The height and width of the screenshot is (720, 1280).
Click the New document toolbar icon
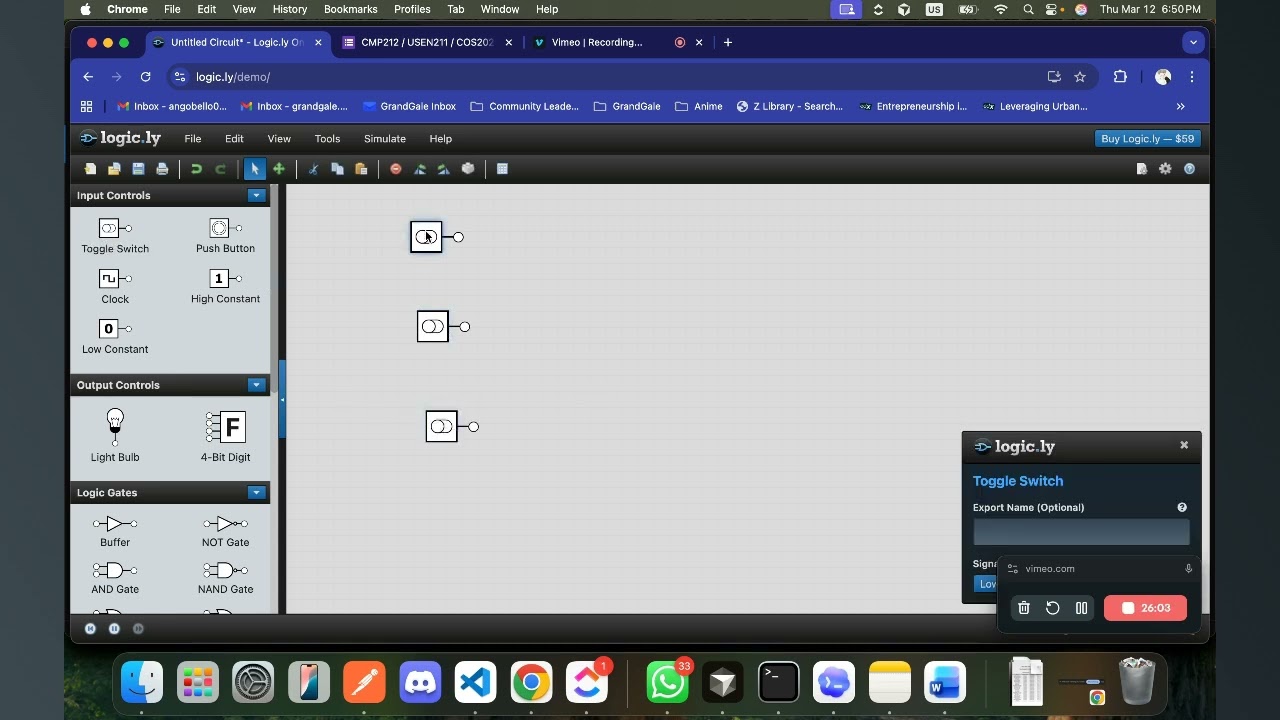(91, 169)
